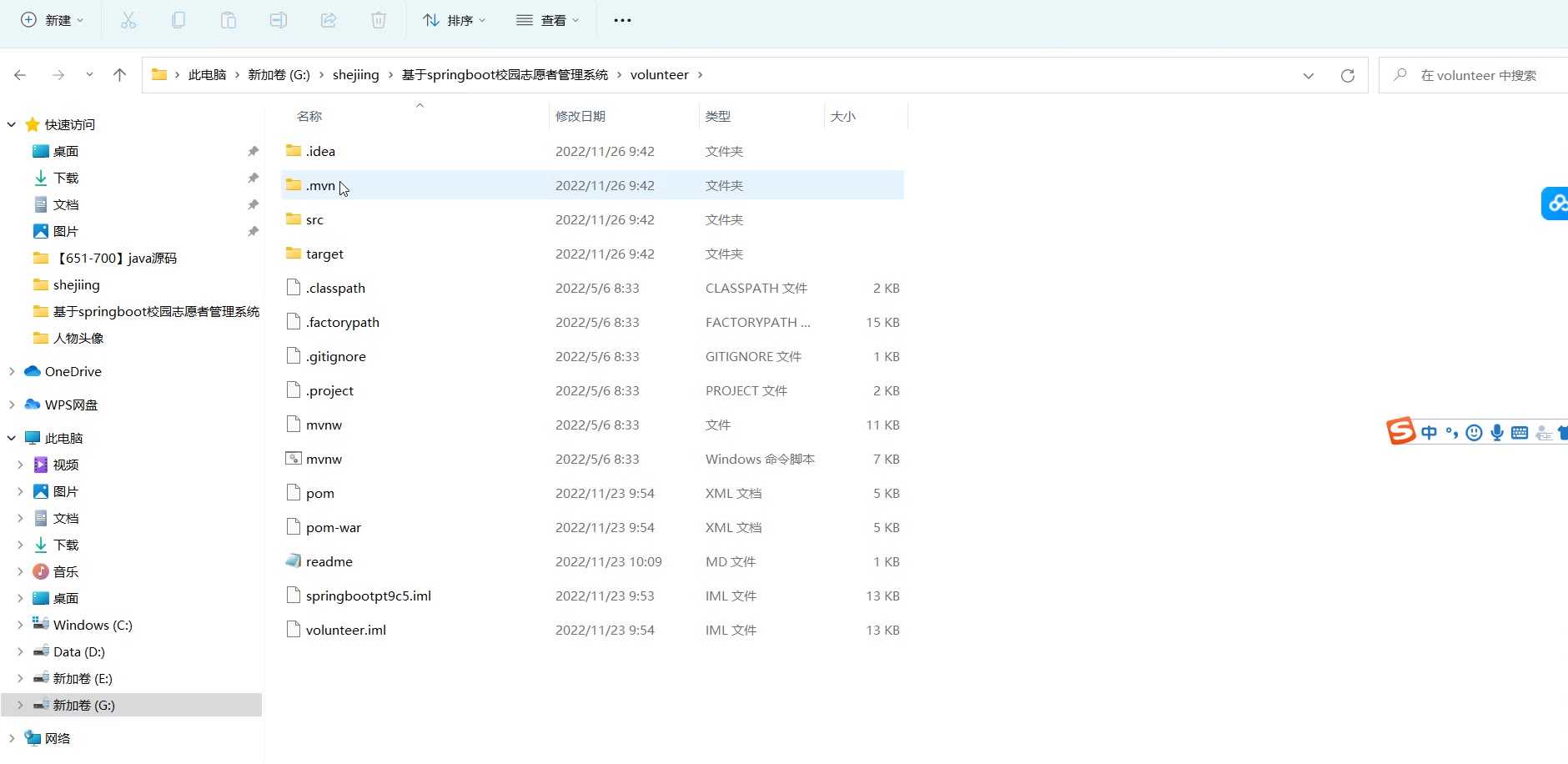
Task: Click shejiing in the address breadcrumb
Action: click(x=355, y=75)
